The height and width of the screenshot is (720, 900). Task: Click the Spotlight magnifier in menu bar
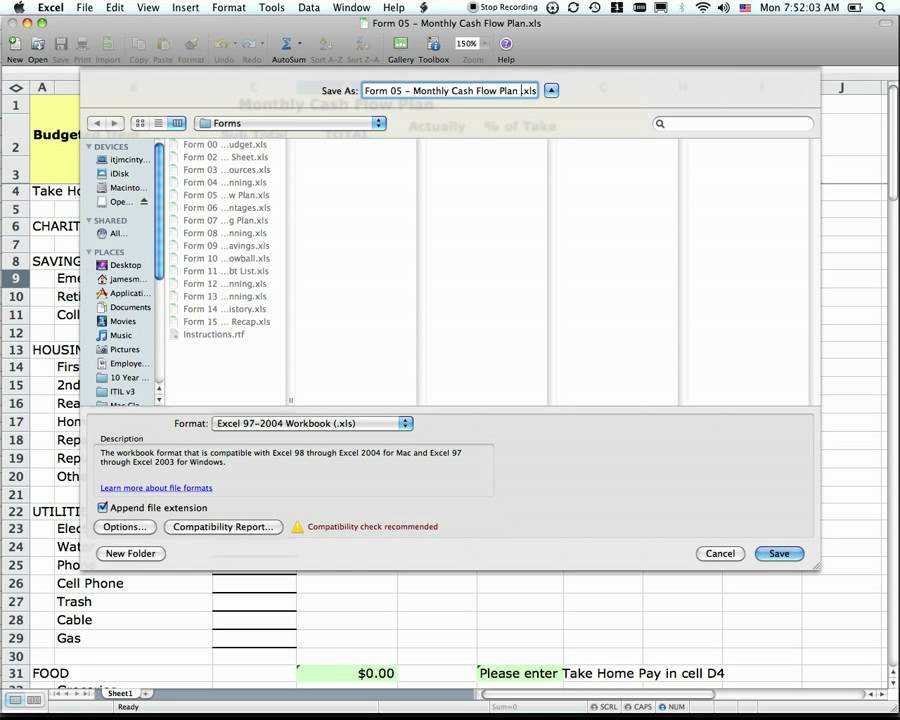coord(880,7)
